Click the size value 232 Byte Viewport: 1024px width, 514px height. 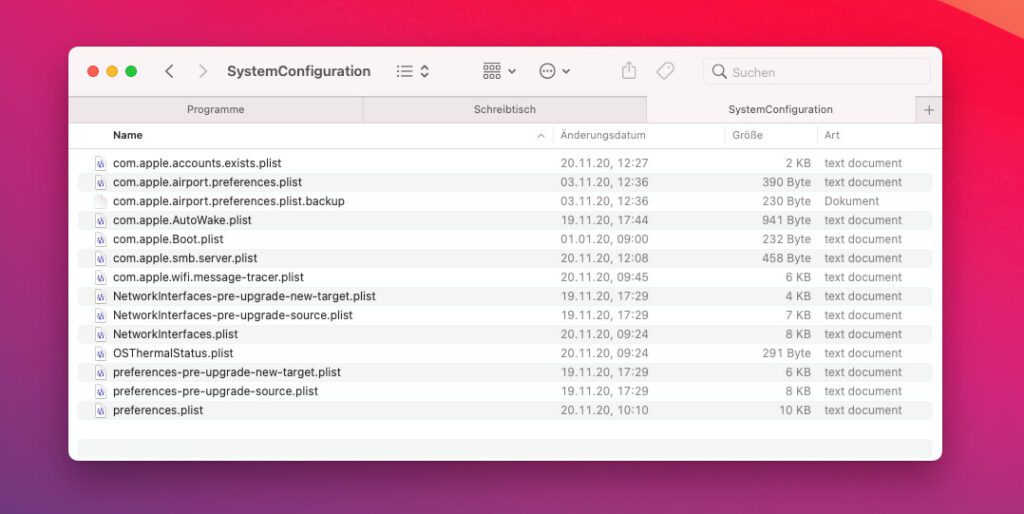pyautogui.click(x=786, y=239)
